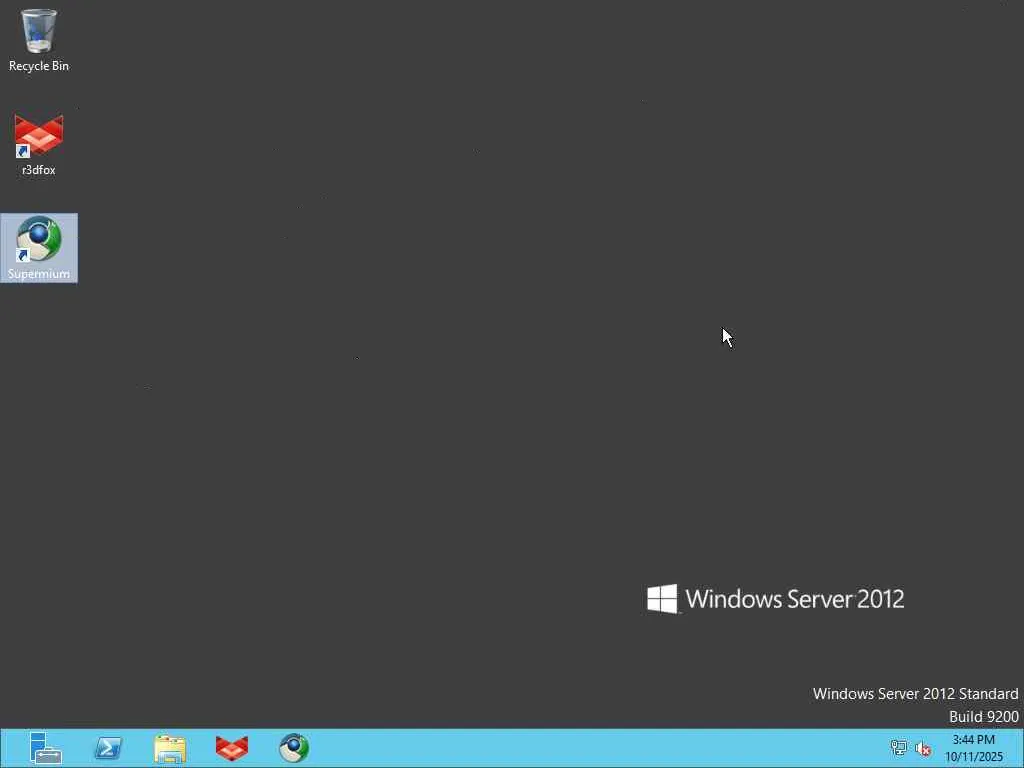Click the Recycle Bin label text
Image resolution: width=1024 pixels, height=768 pixels.
(x=39, y=66)
